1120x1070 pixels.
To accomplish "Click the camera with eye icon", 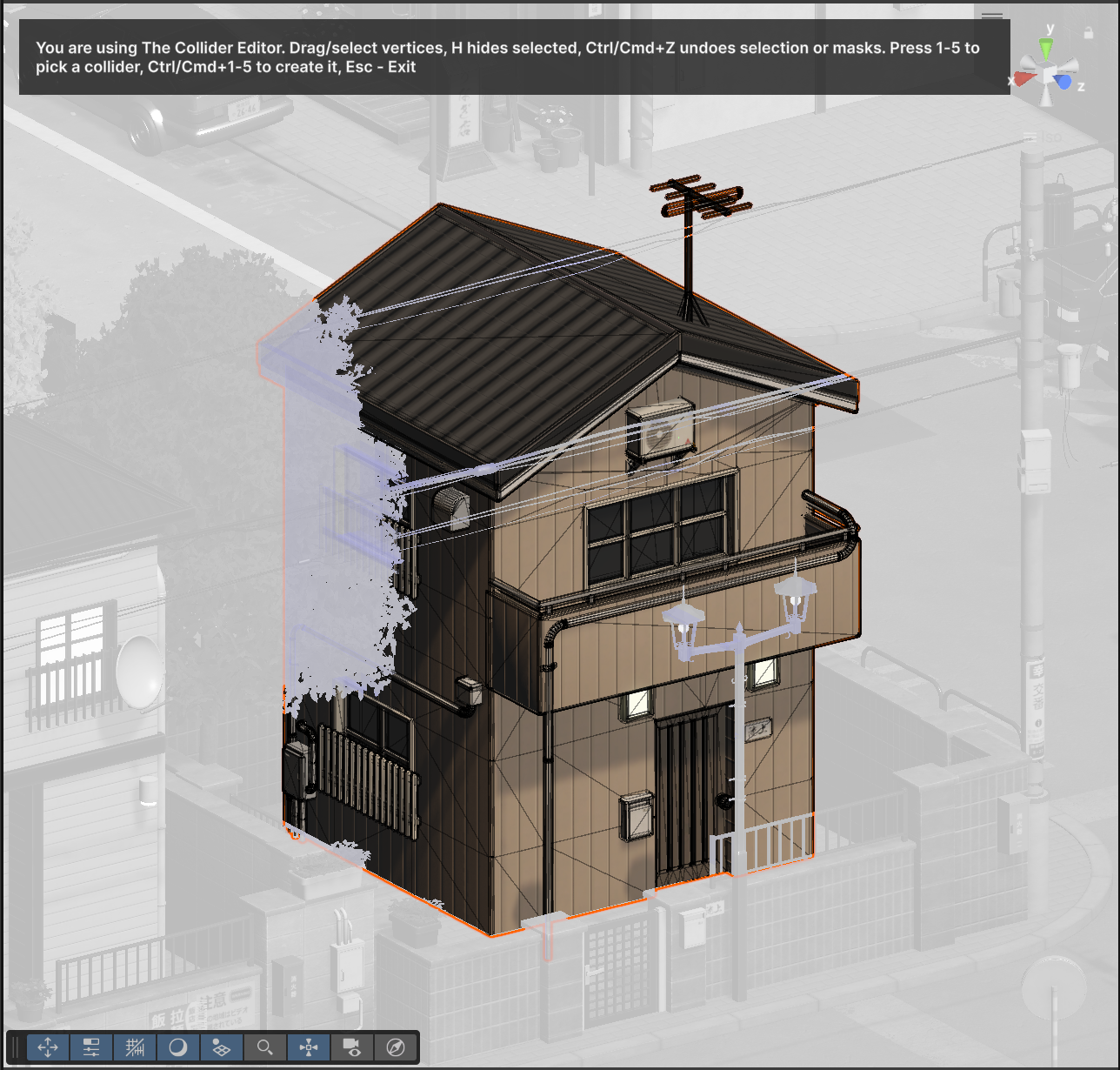I will 352,1047.
